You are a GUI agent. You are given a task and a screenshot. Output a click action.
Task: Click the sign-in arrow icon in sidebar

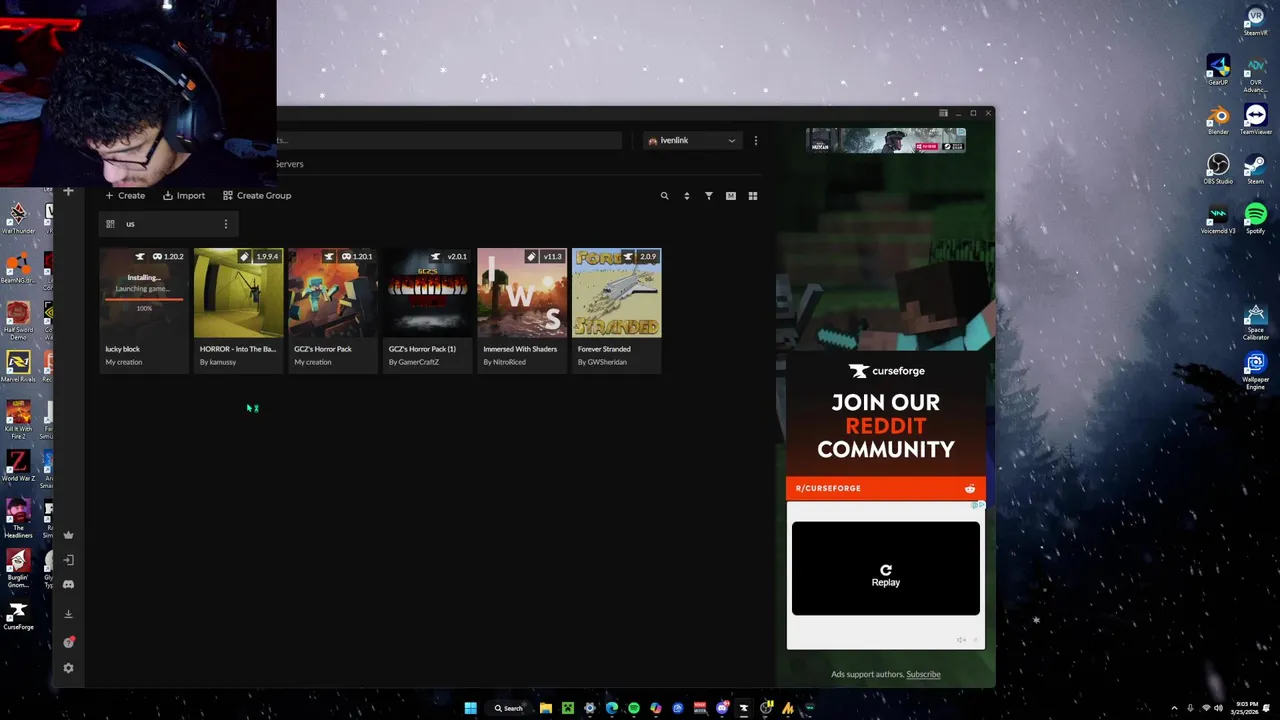pyautogui.click(x=68, y=560)
